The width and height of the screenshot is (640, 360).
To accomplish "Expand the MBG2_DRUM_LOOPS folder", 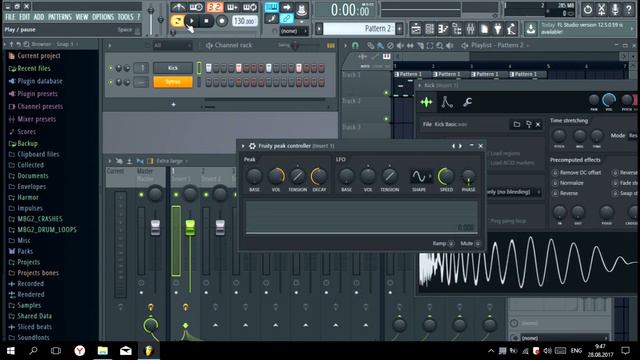I will click(x=47, y=229).
